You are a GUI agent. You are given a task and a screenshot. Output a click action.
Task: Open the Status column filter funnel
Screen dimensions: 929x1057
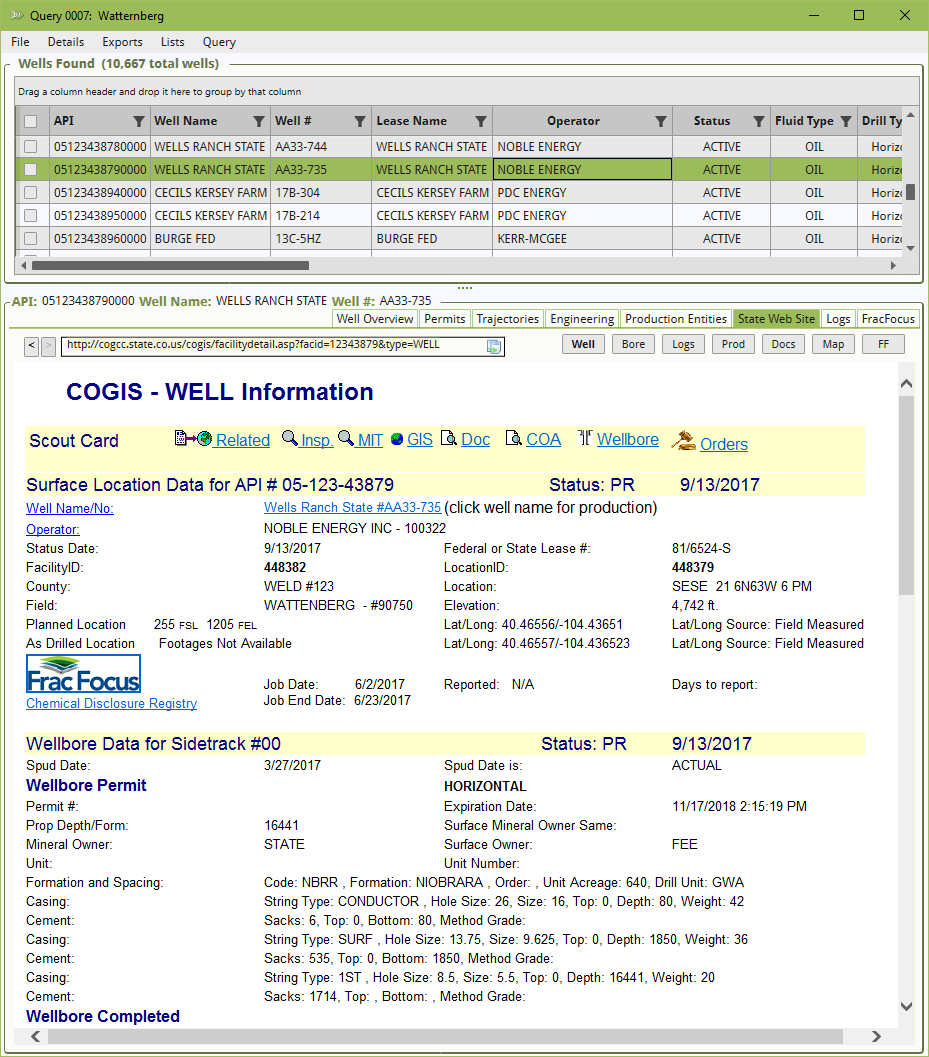(x=759, y=121)
